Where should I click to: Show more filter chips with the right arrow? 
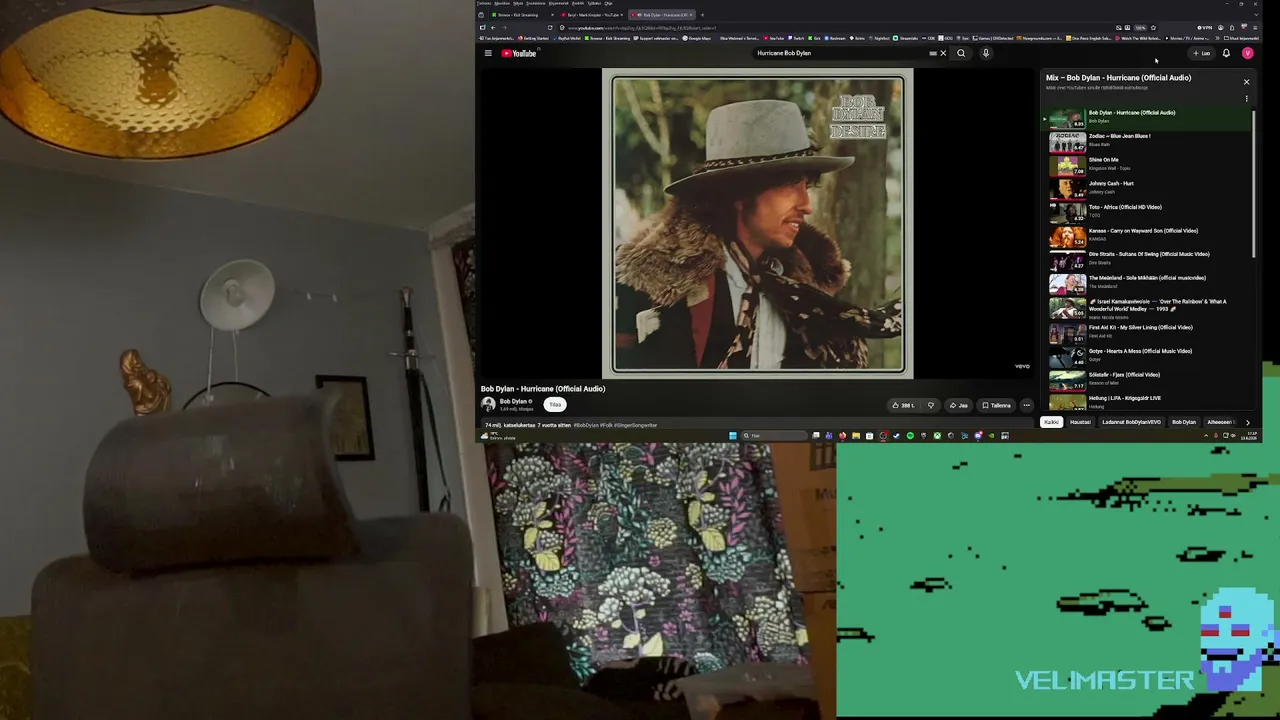(1247, 422)
